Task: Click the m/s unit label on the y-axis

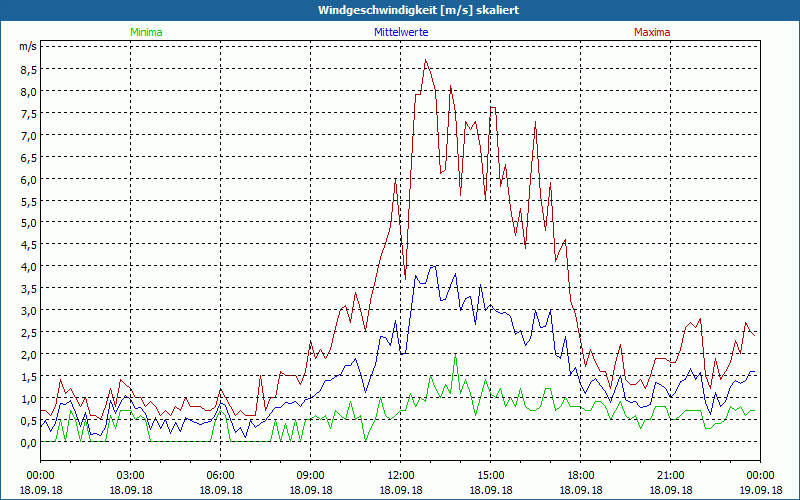Action: point(27,46)
